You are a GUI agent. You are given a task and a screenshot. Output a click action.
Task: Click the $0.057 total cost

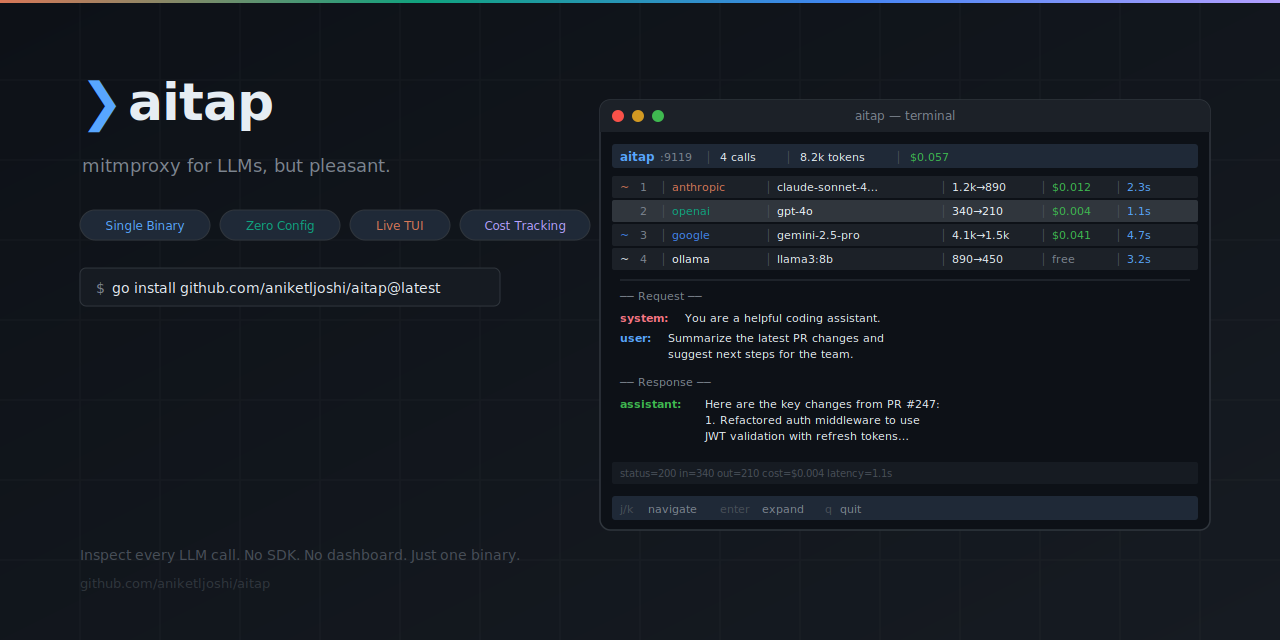(x=929, y=157)
